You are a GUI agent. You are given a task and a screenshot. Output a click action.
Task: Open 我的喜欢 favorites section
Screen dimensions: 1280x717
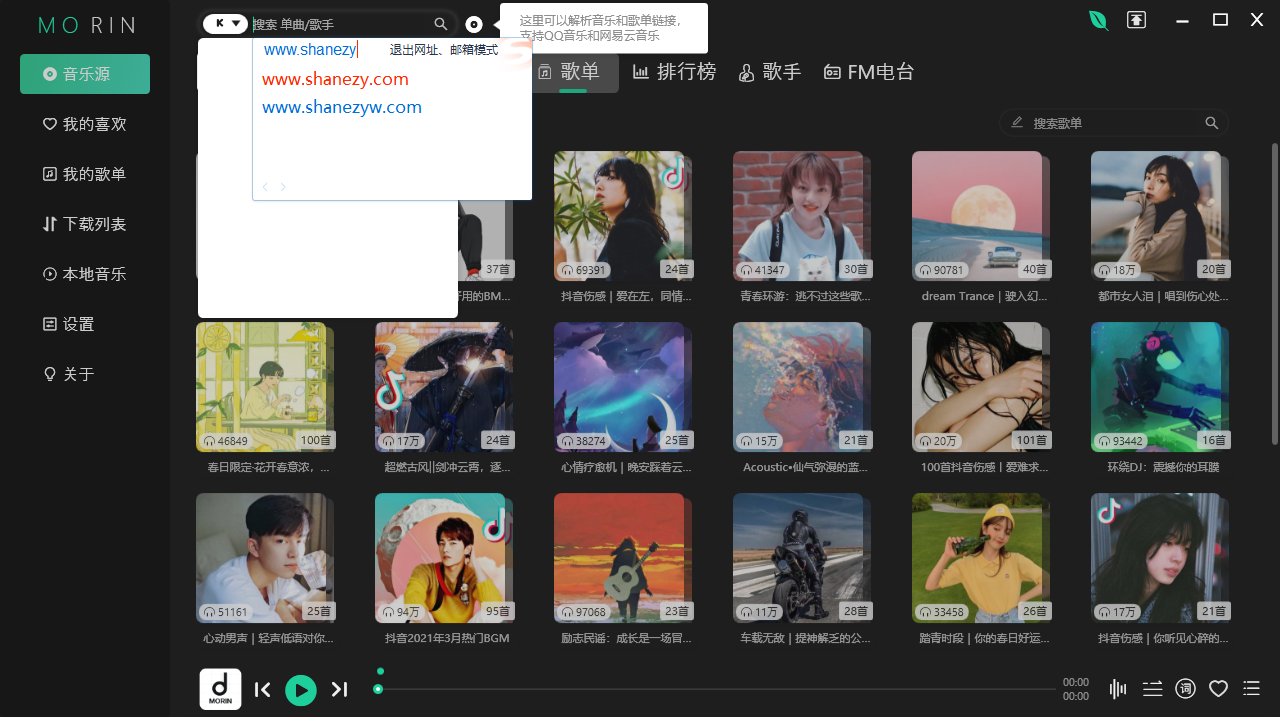(84, 123)
